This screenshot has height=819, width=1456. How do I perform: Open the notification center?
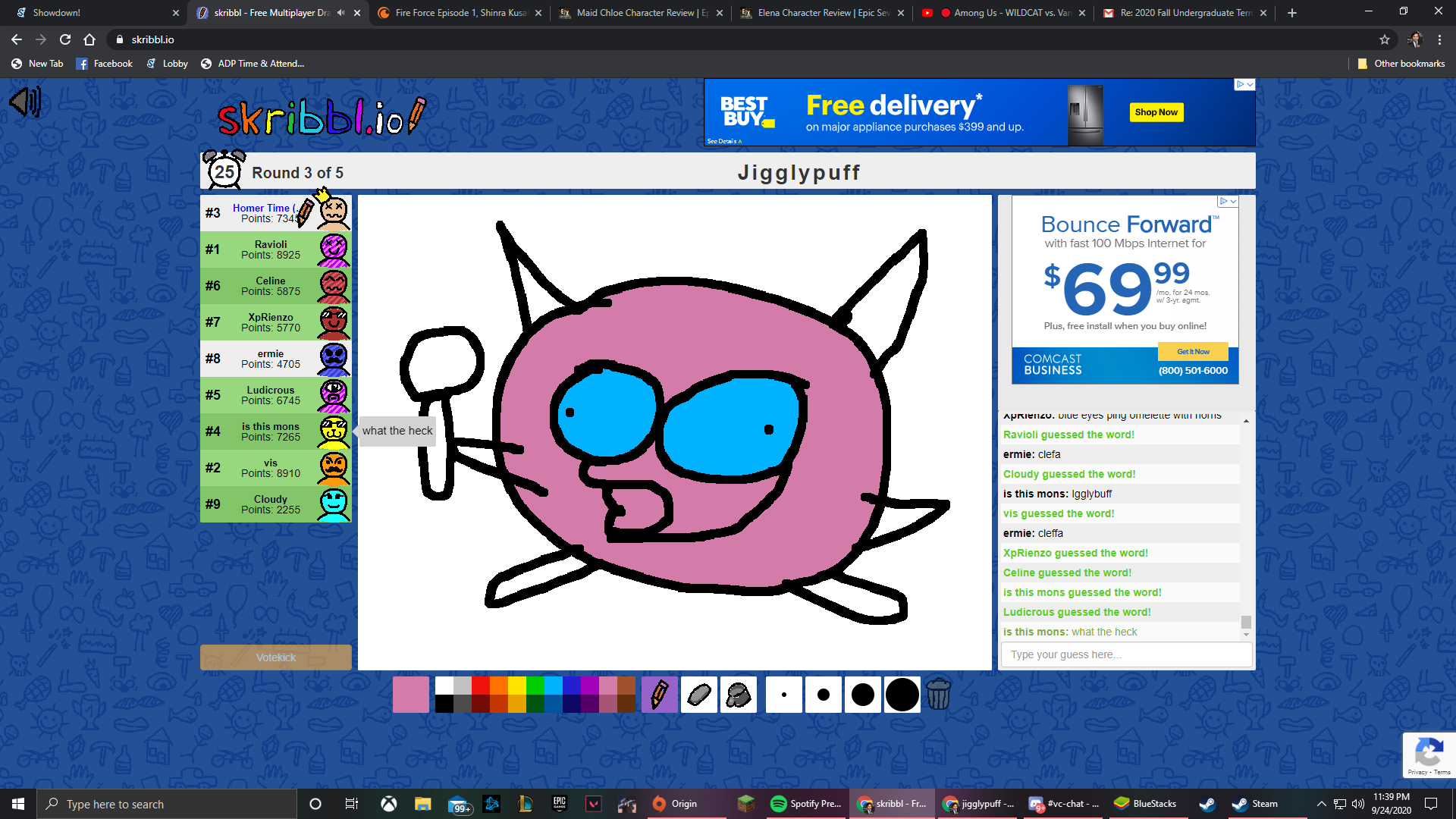pyautogui.click(x=1431, y=804)
